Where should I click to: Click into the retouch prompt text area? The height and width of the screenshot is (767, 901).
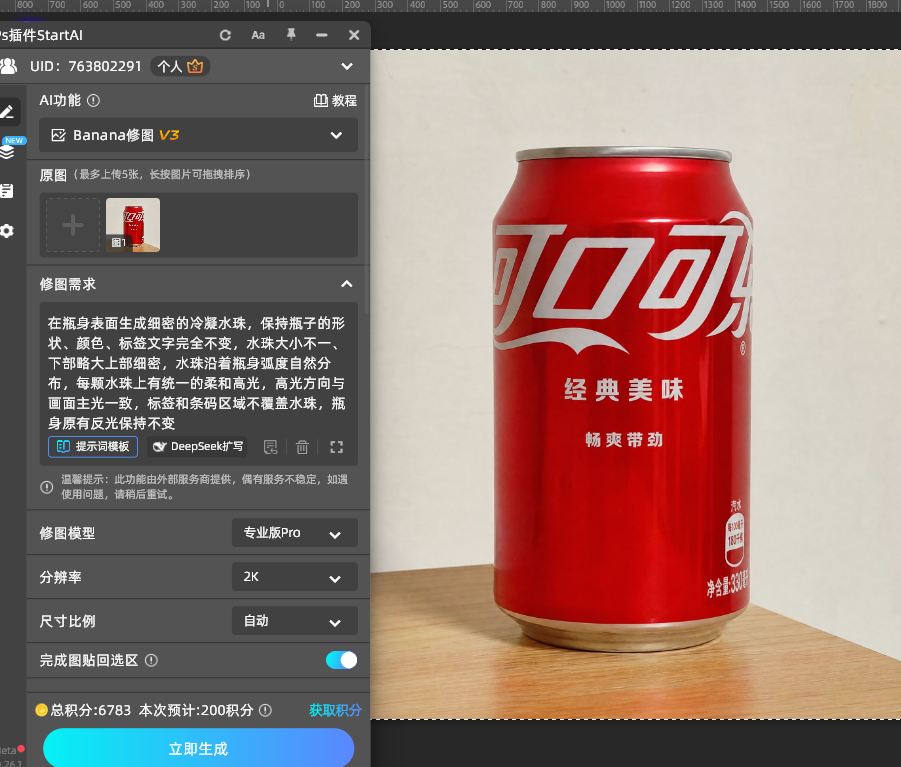coord(197,373)
